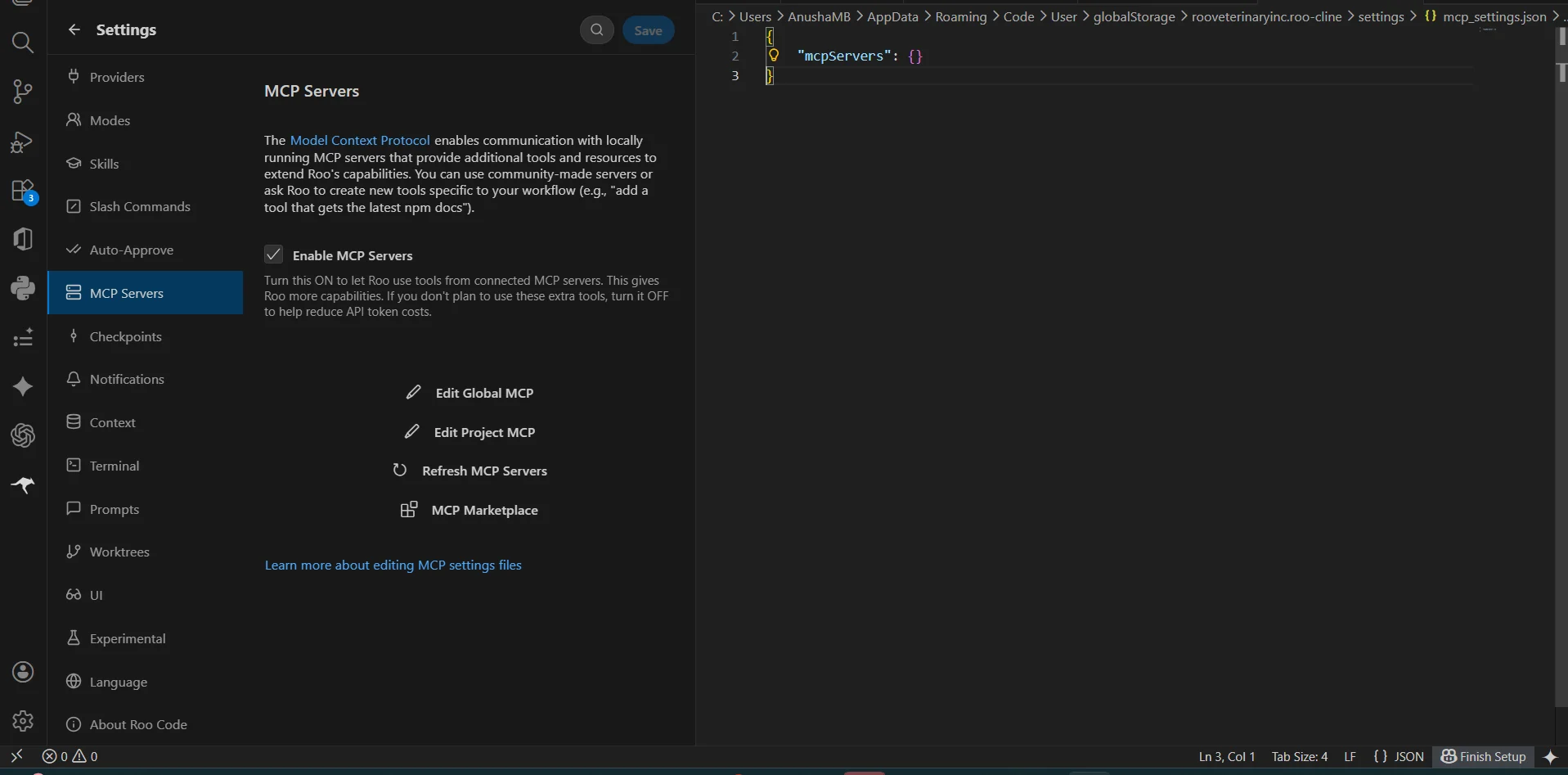Open the Manage gear icon
This screenshot has width=1568, height=775.
[x=23, y=720]
